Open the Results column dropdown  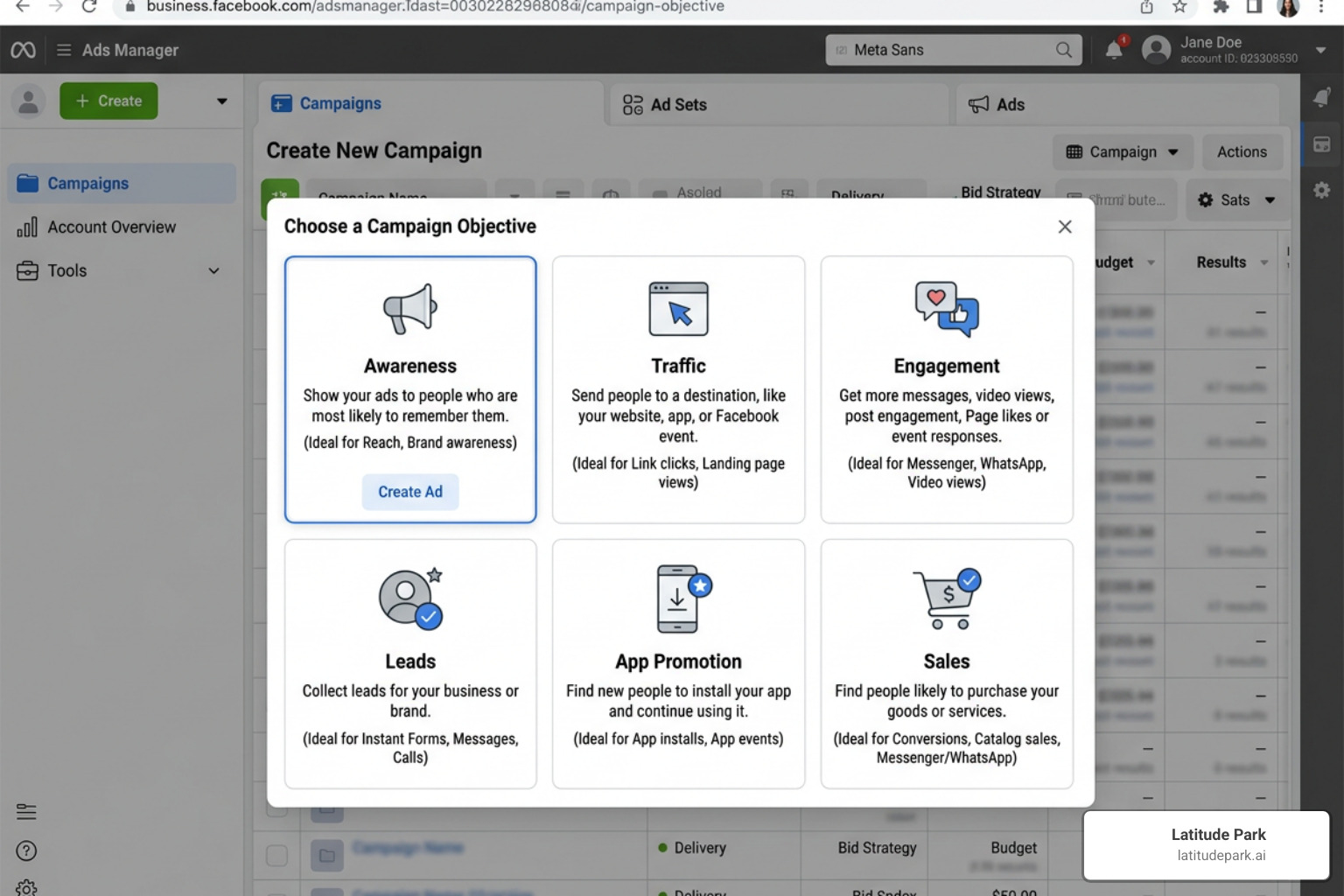click(x=1264, y=262)
